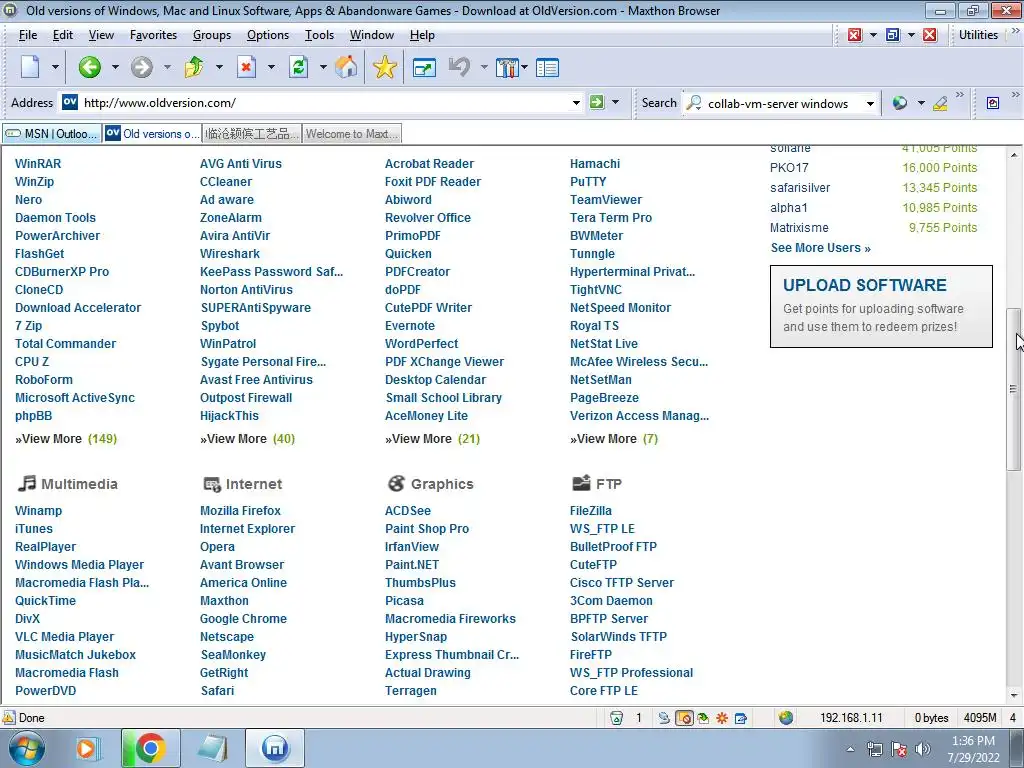Screen dimensions: 1024x768
Task: Open the Paint Shop Pro link
Action: tap(426, 529)
